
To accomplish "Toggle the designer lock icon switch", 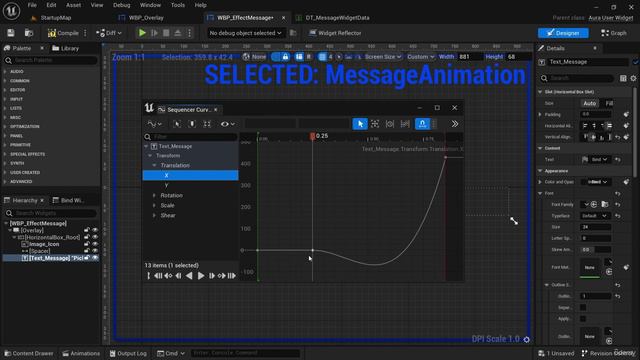I will click(x=281, y=57).
